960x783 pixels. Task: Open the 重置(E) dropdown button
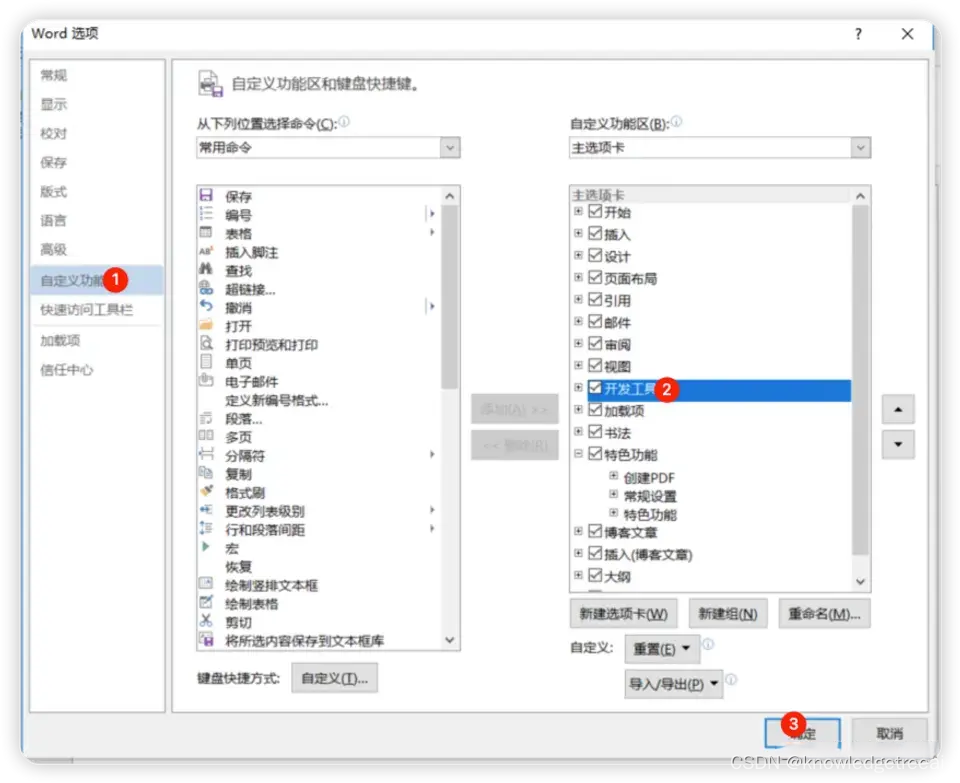[662, 648]
